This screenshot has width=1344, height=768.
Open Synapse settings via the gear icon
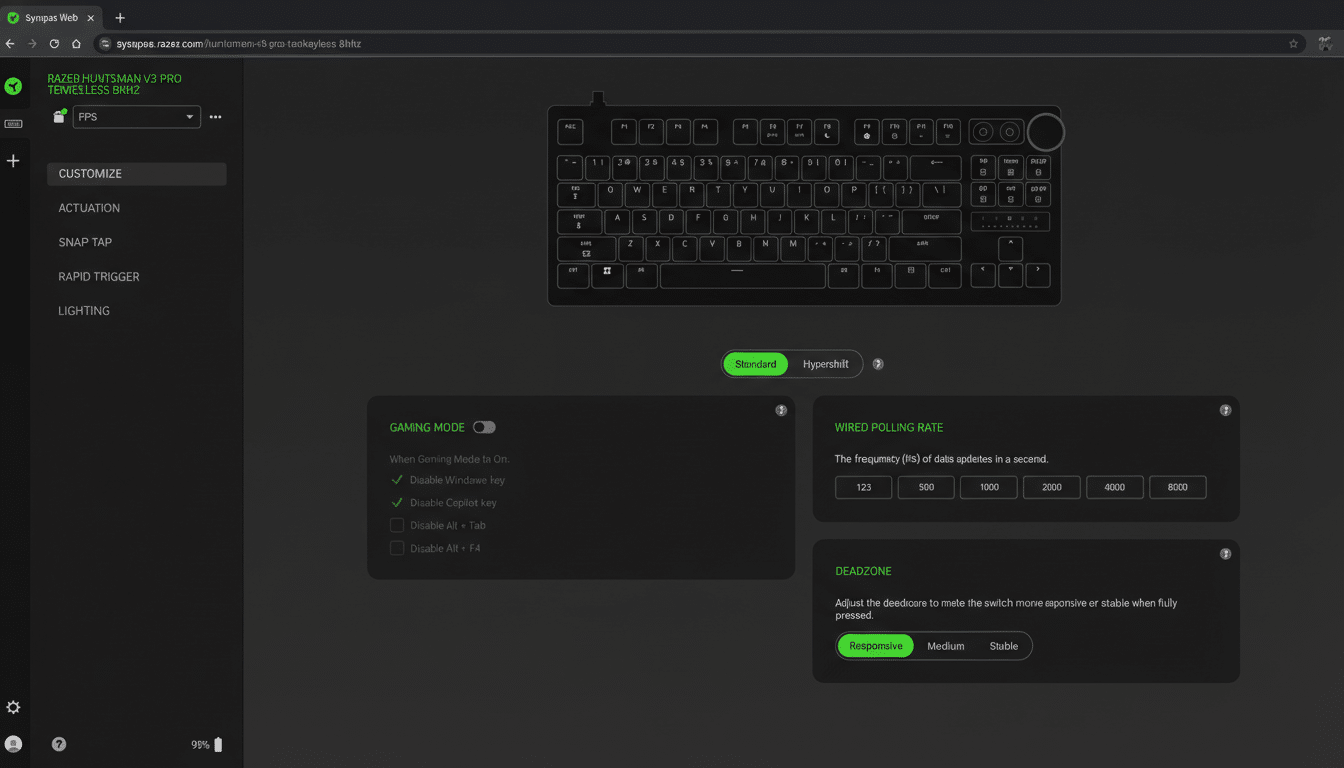click(14, 707)
